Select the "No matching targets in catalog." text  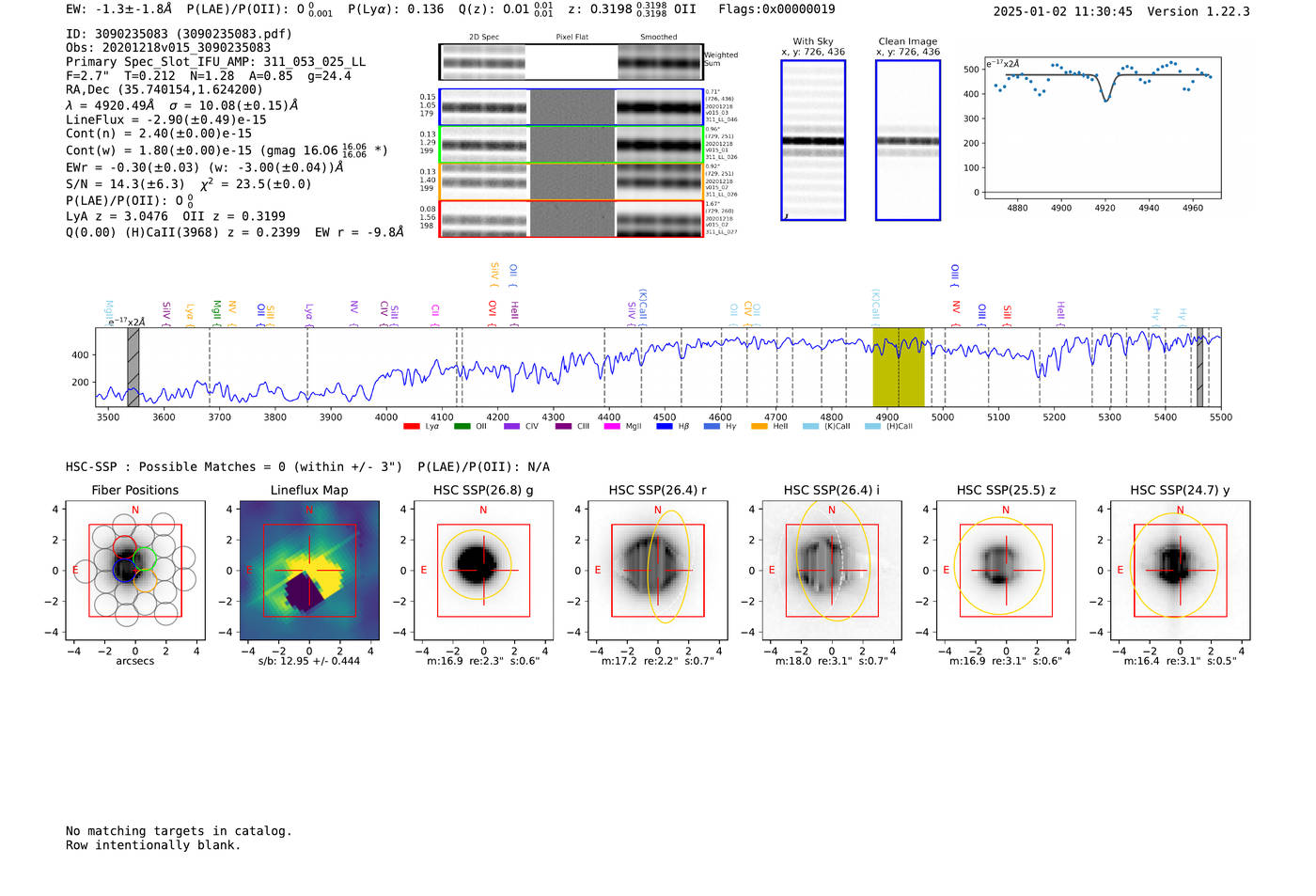point(179,831)
